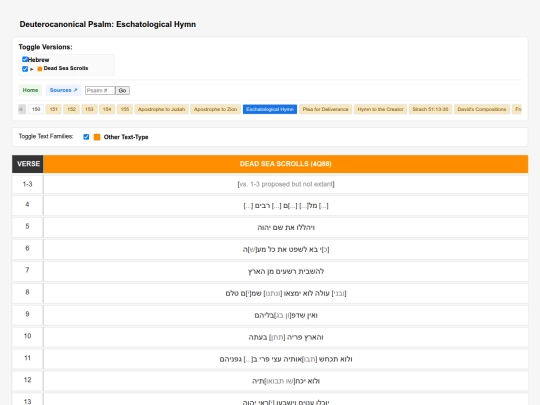Click 'Deuterocanonical Psalm: Eschatological Hymn' title
540x405 pixels.
tap(107, 24)
